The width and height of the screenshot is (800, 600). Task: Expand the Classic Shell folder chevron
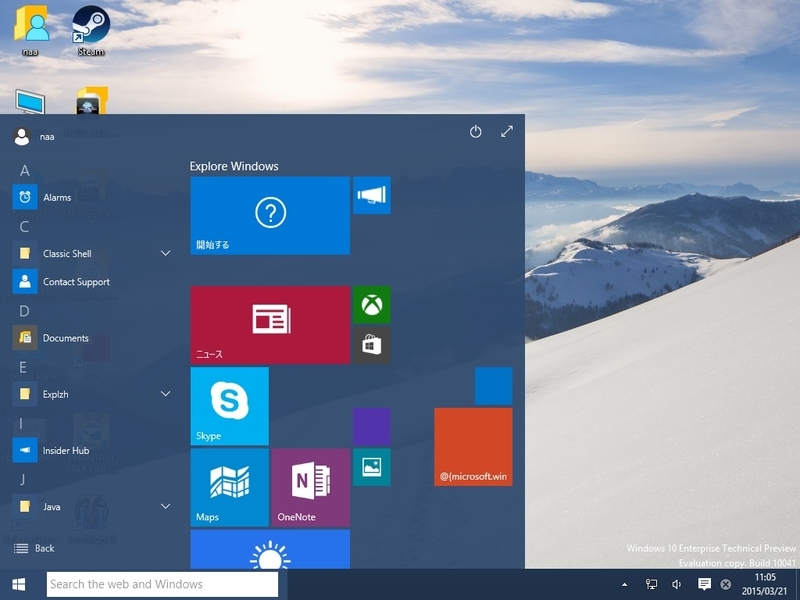(x=166, y=253)
